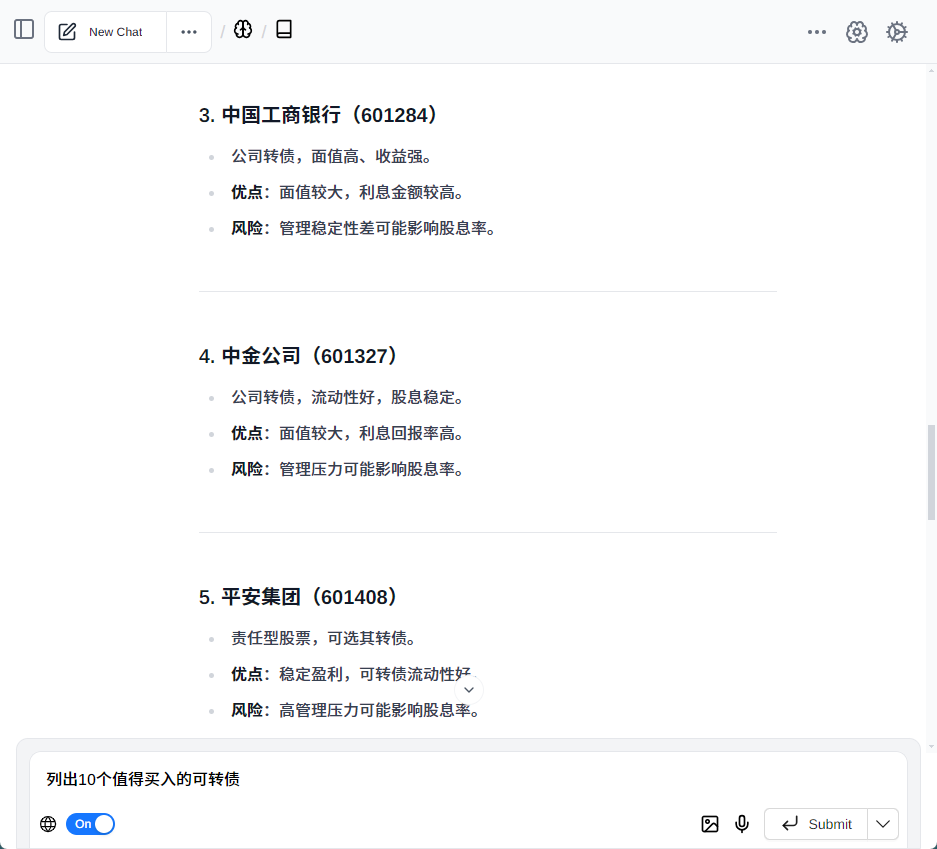937x849 pixels.
Task: Submit the message
Action: pyautogui.click(x=816, y=824)
